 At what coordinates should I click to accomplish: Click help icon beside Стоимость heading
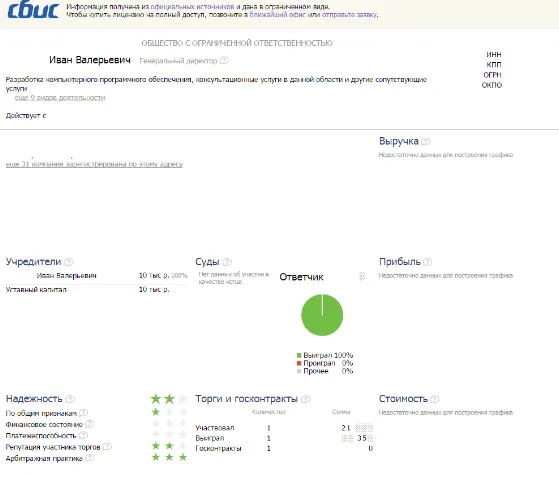[435, 399]
